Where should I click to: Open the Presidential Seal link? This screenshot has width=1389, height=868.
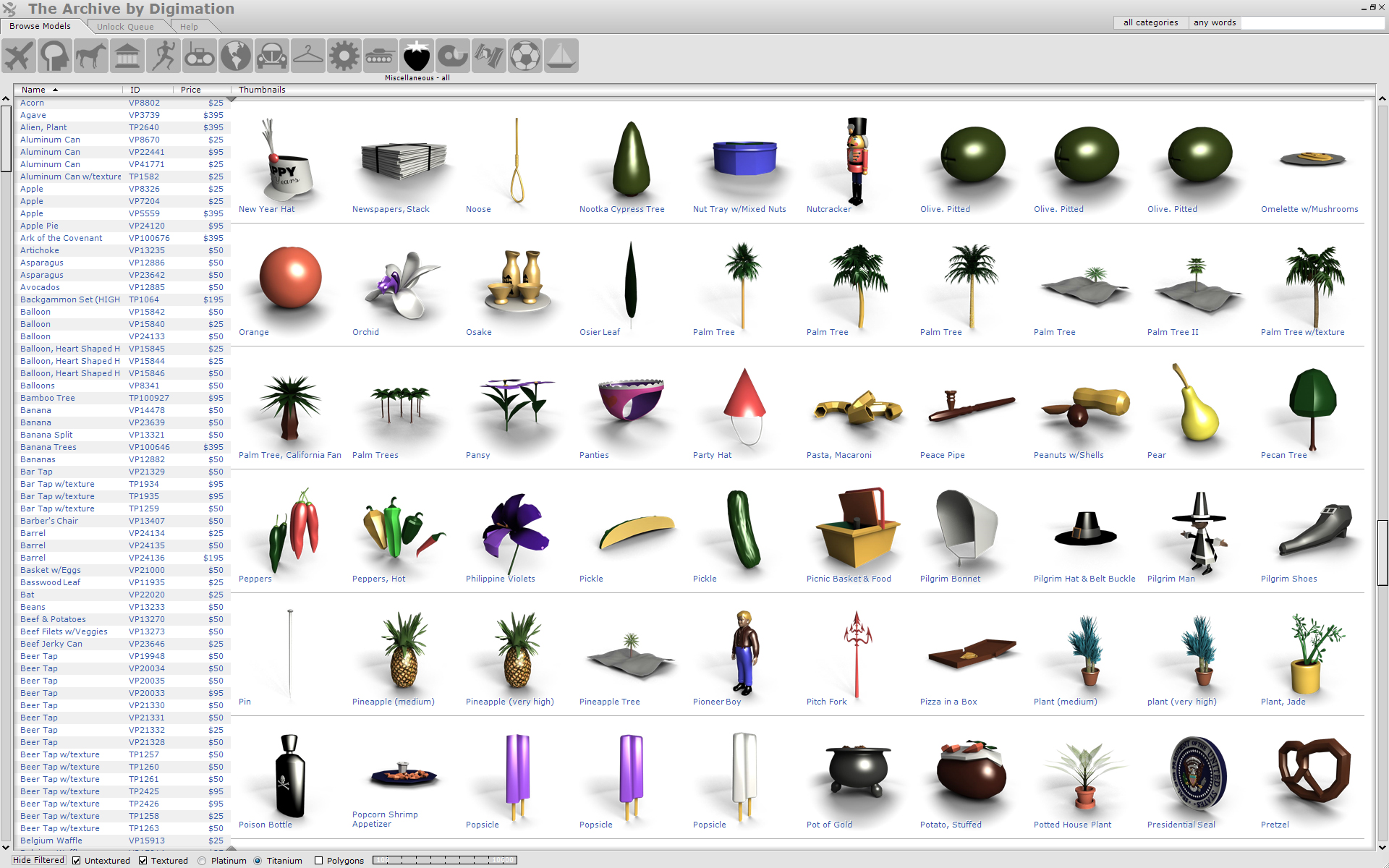pyautogui.click(x=1181, y=825)
